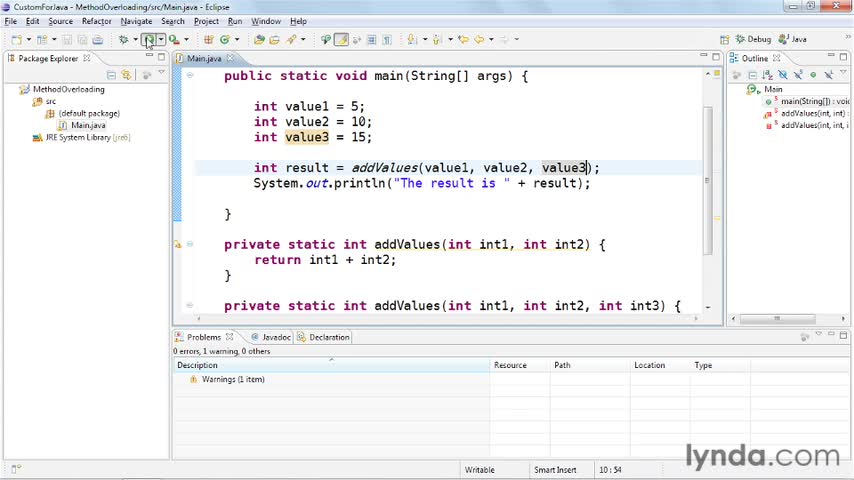The height and width of the screenshot is (480, 854).
Task: Click the Save icon in toolbar
Action: [x=67, y=39]
